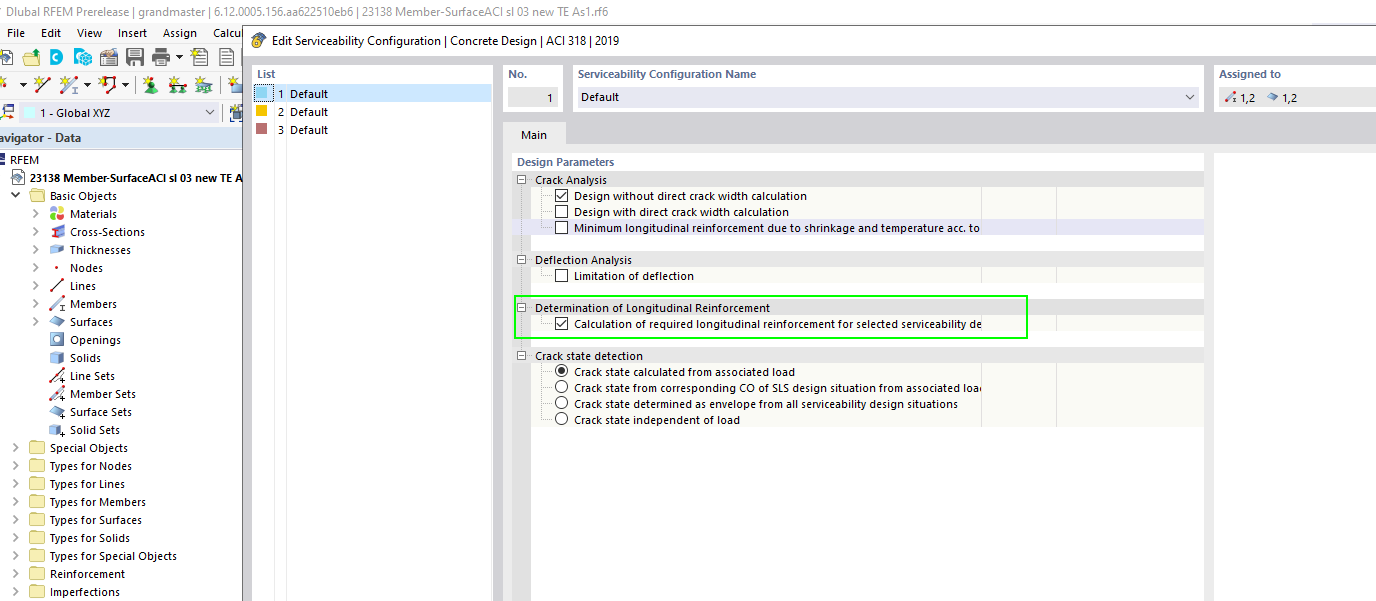Click the yellow swatch of configuration 2

click(262, 111)
